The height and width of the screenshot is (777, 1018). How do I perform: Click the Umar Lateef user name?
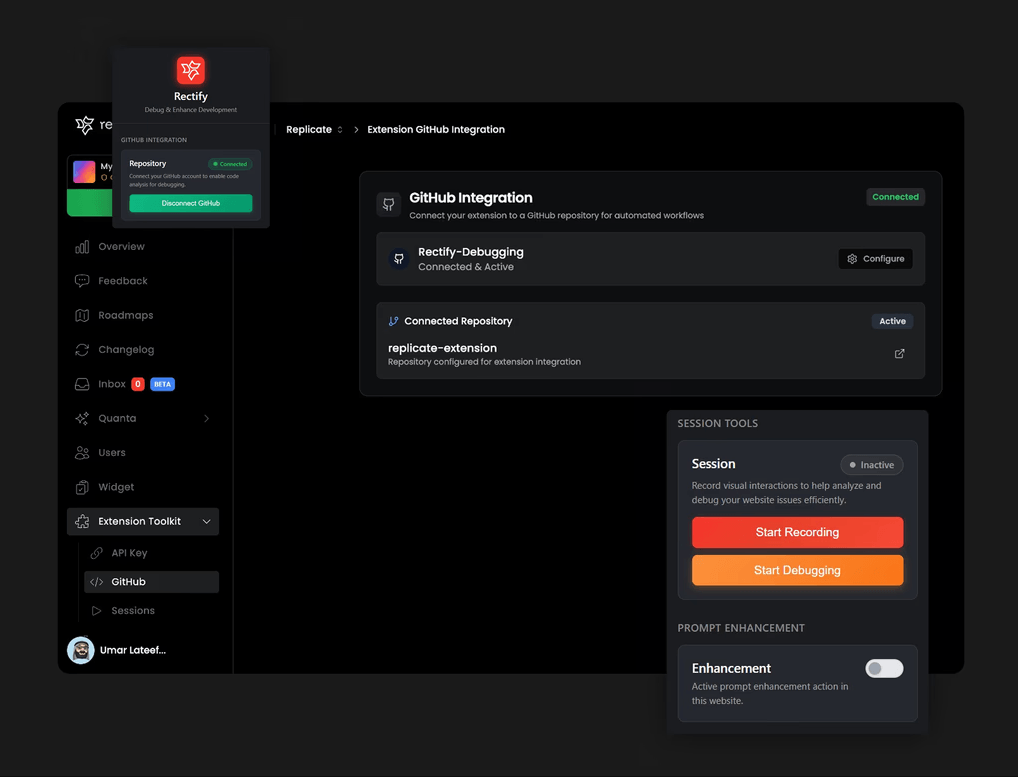pos(132,650)
